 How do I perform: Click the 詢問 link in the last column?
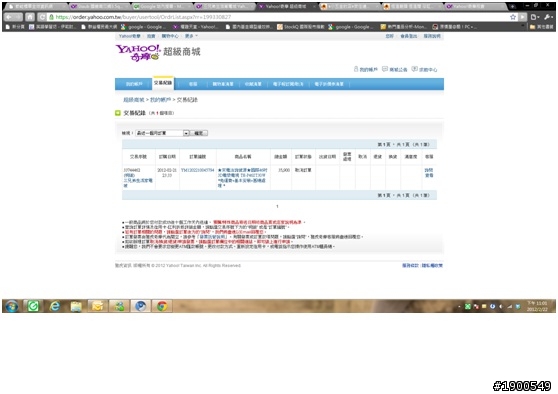coord(429,170)
